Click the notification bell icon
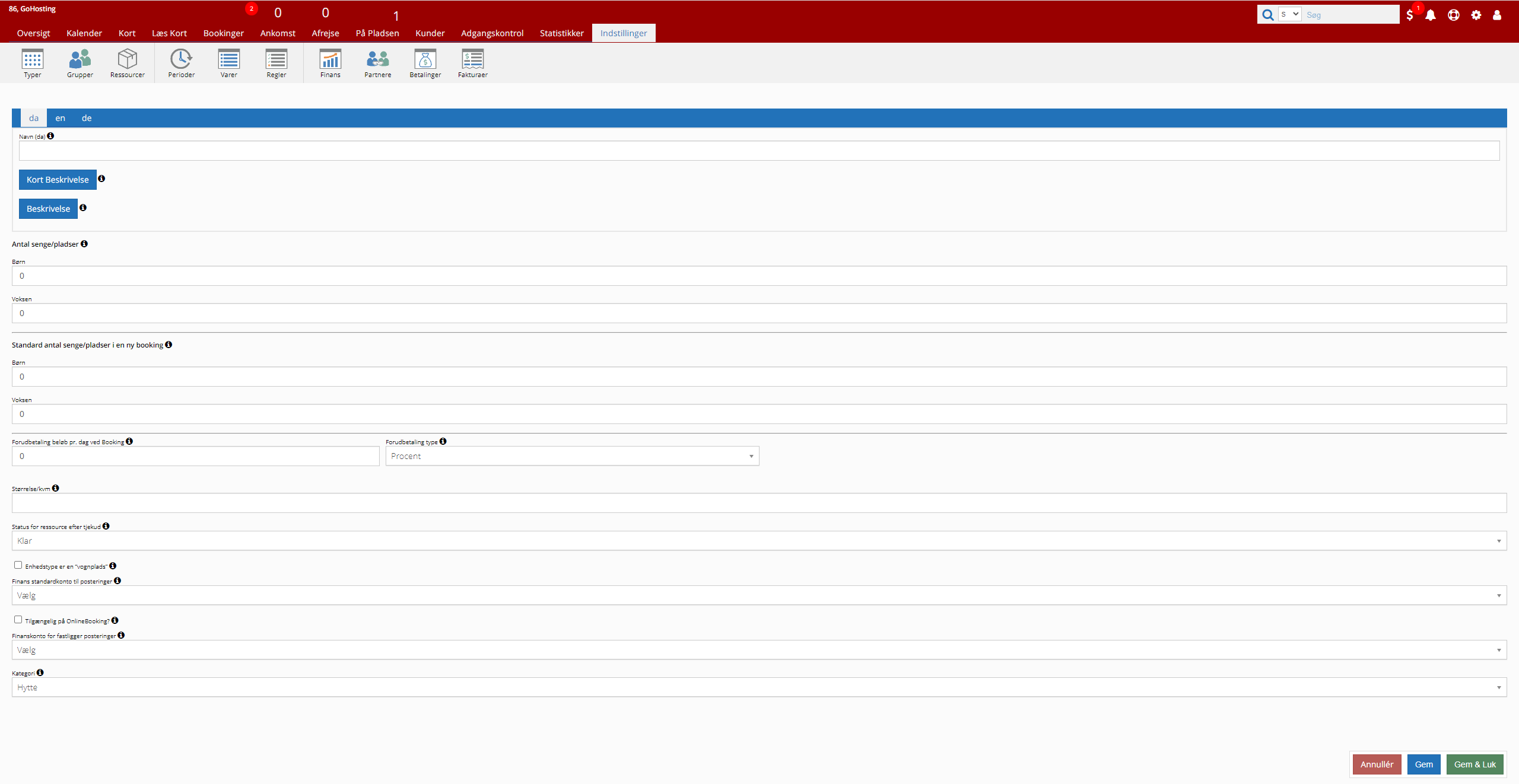This screenshot has width=1519, height=784. coord(1431,15)
